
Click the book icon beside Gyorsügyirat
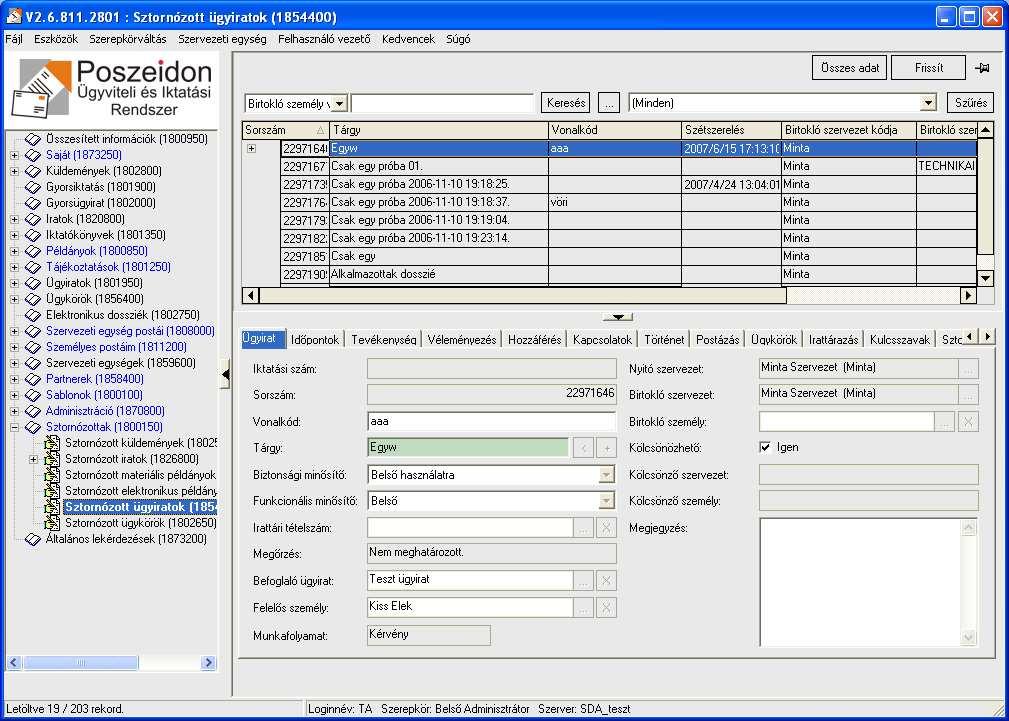coord(33,203)
